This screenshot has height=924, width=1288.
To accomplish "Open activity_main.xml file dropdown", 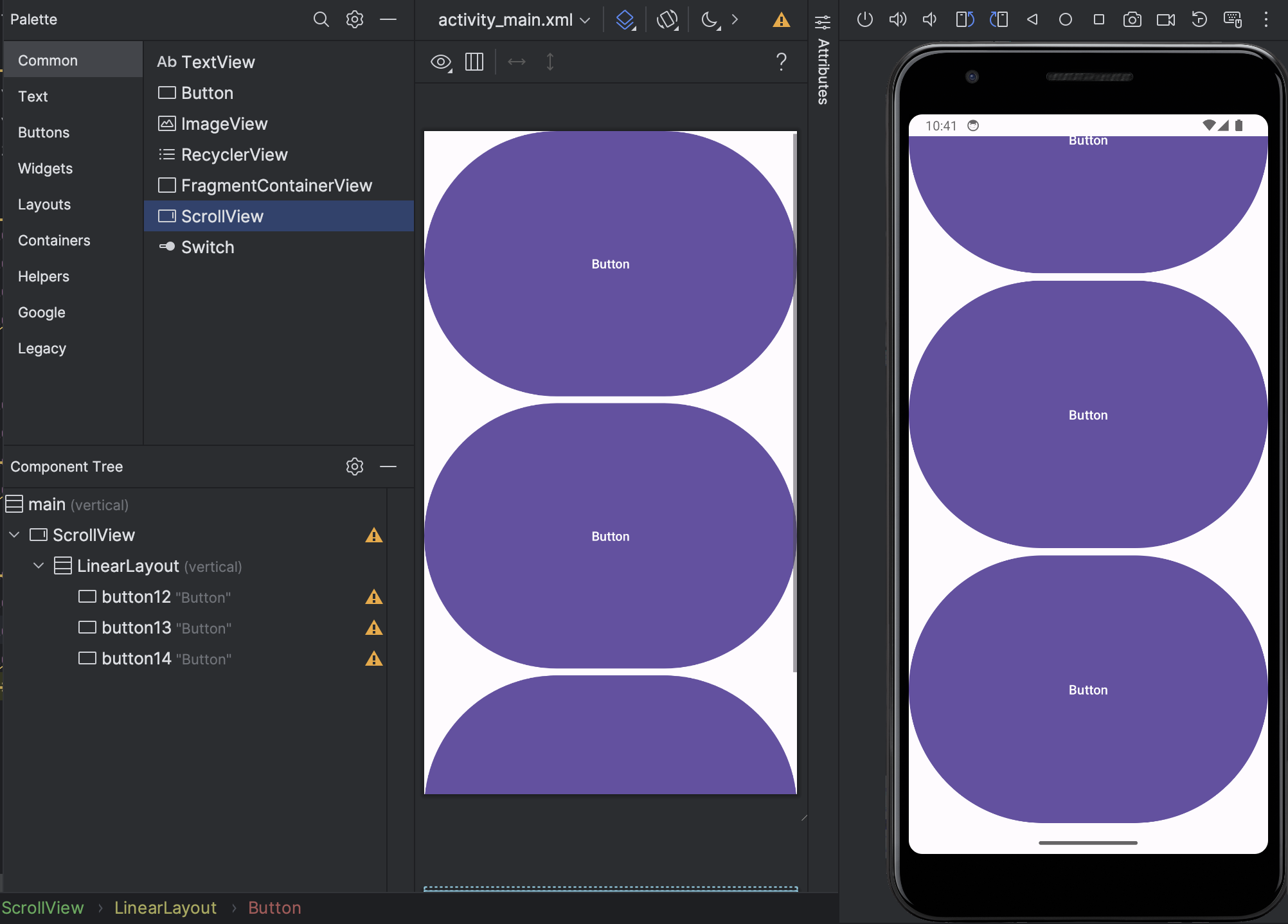I will [x=514, y=20].
